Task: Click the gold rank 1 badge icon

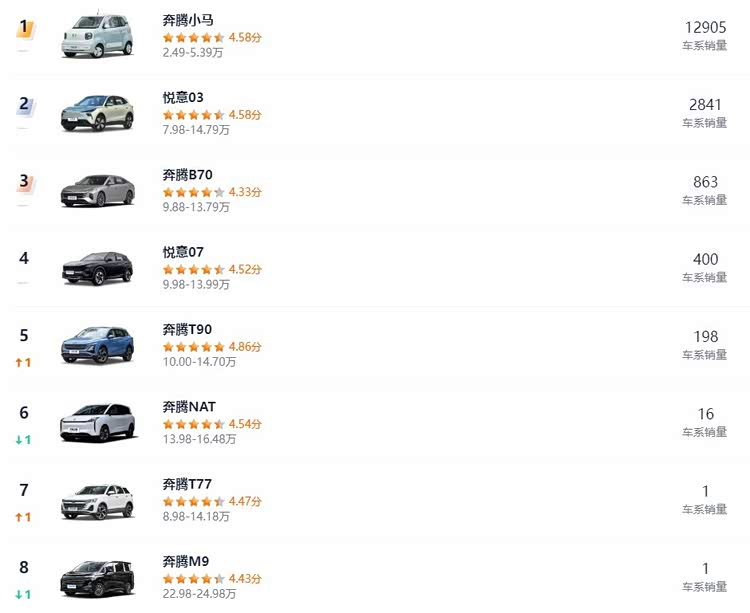Action: pos(25,28)
